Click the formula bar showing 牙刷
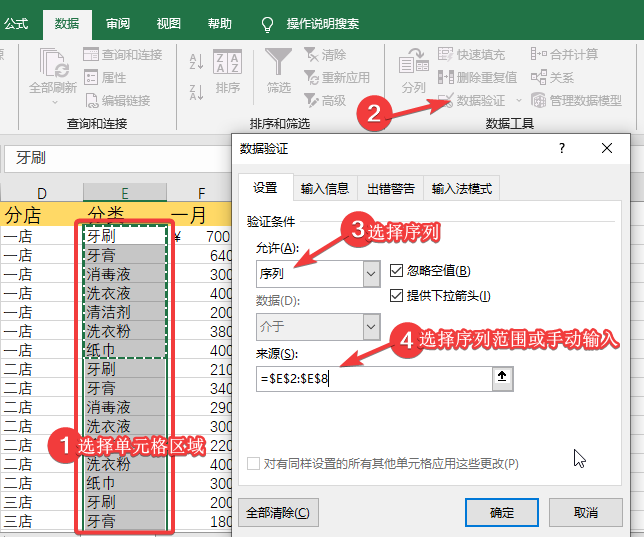 click(117, 158)
